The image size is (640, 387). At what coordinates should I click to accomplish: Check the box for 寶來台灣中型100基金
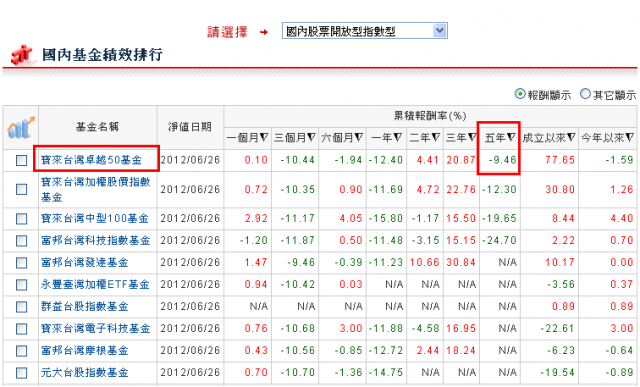tap(21, 219)
